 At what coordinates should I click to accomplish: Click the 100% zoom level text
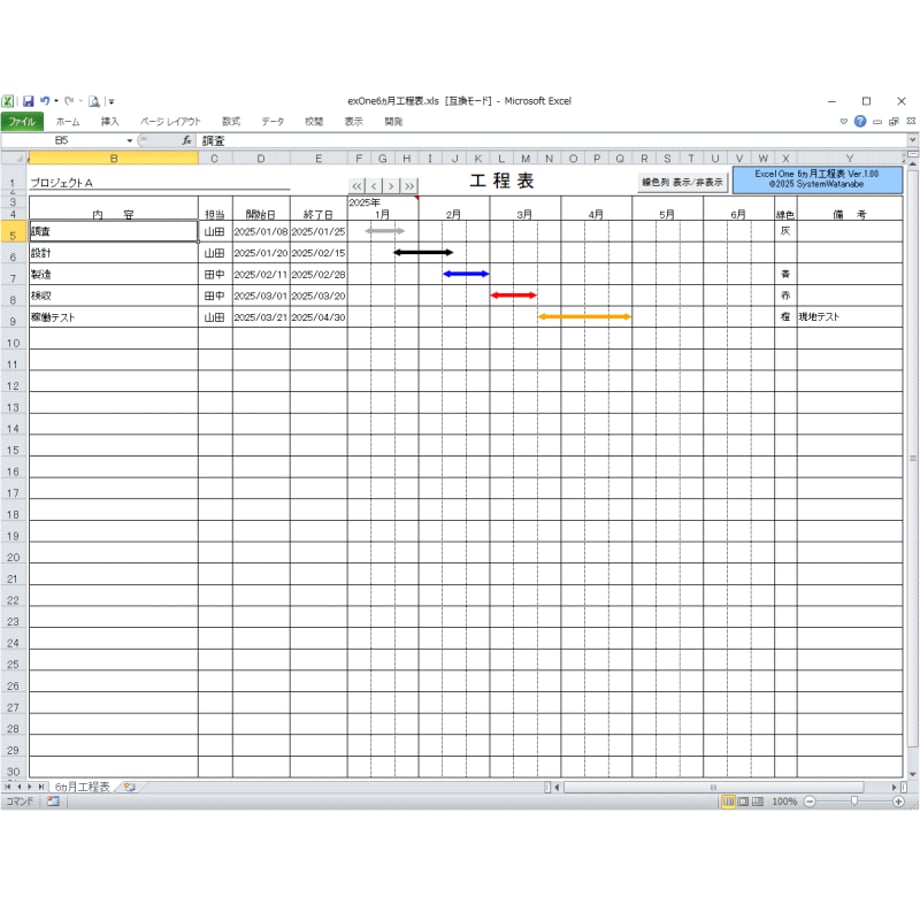tap(784, 801)
